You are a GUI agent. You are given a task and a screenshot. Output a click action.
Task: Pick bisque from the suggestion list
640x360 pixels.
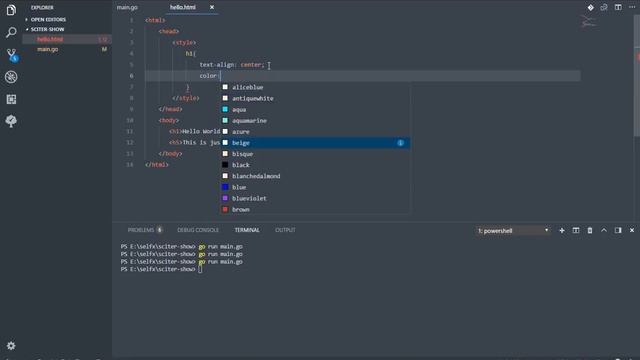pos(315,154)
